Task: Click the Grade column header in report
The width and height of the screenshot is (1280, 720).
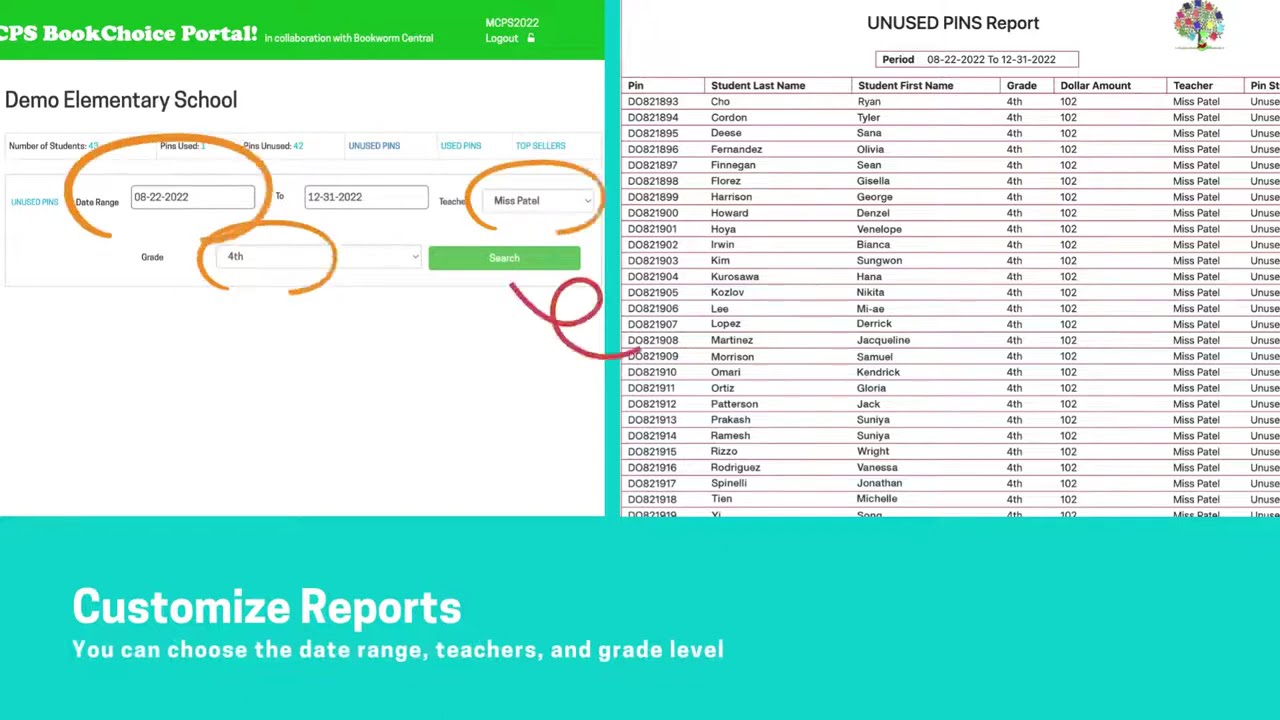Action: tap(1021, 86)
